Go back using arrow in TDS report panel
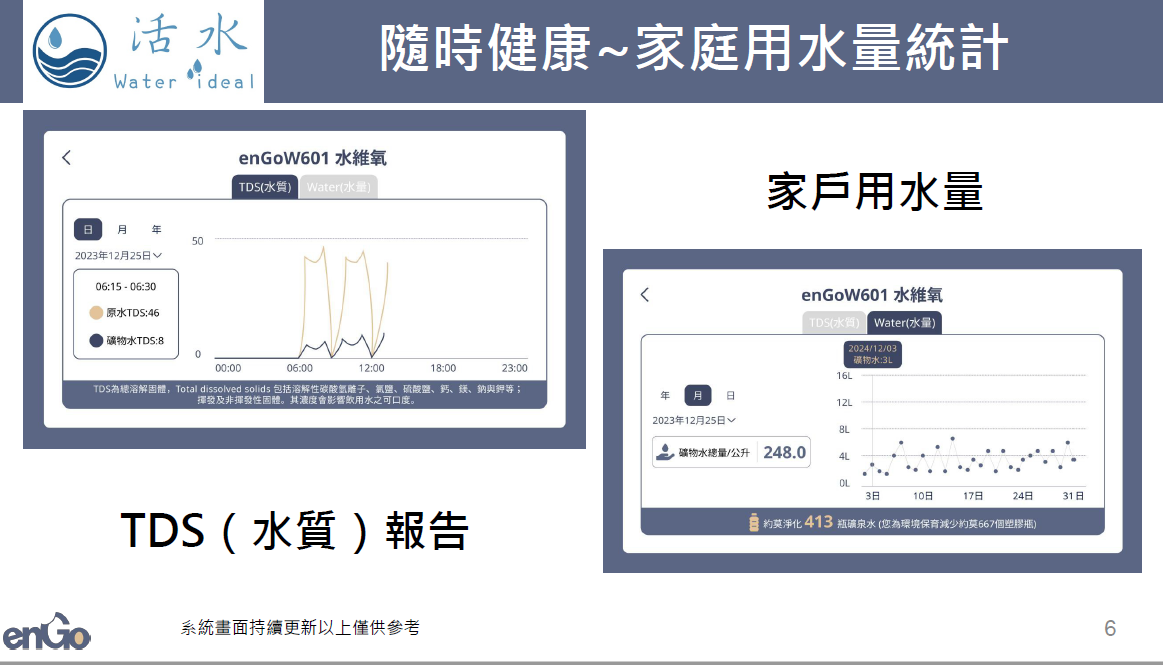Screen dimensions: 1163x665 tap(67, 158)
